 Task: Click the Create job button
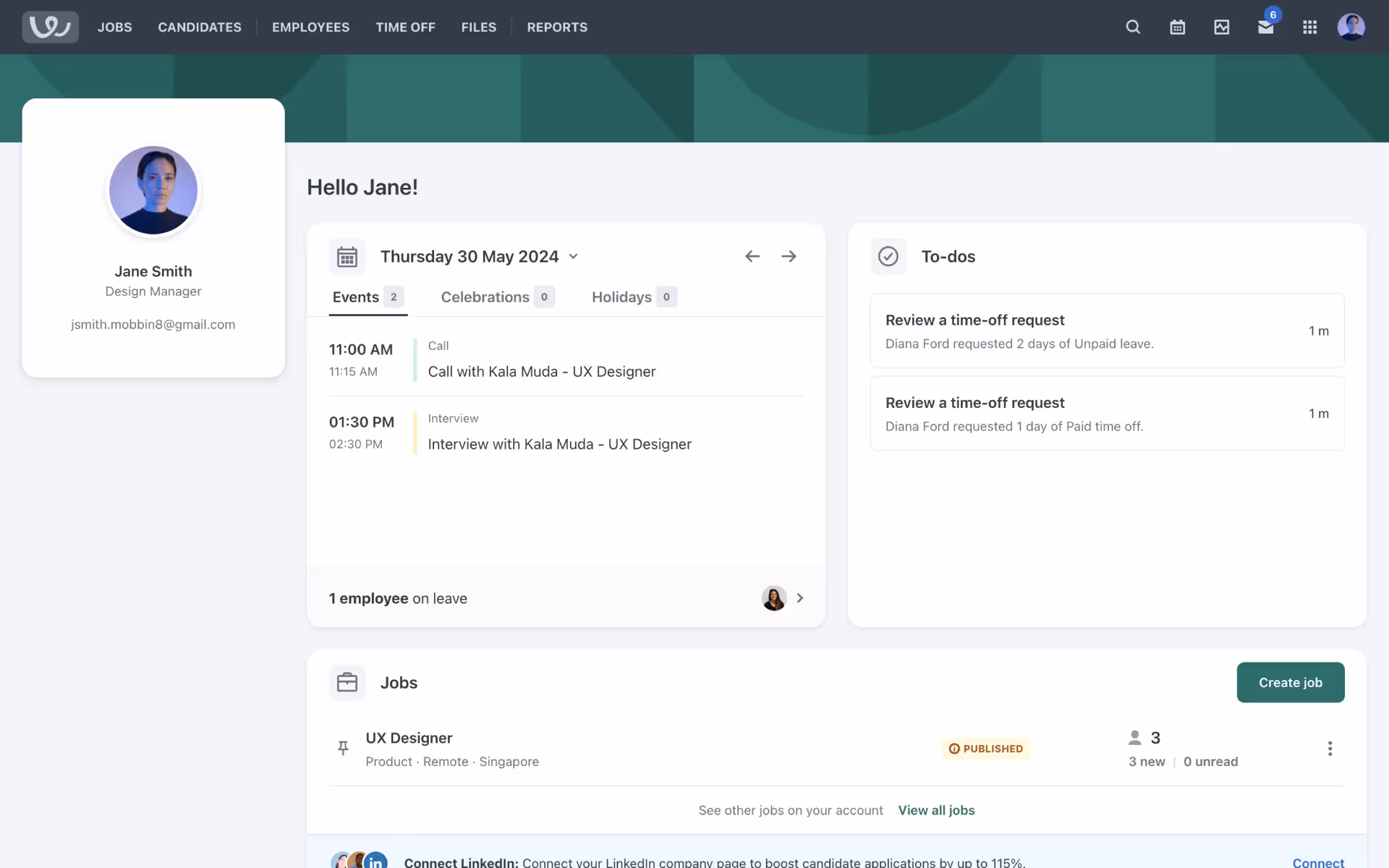(1290, 682)
